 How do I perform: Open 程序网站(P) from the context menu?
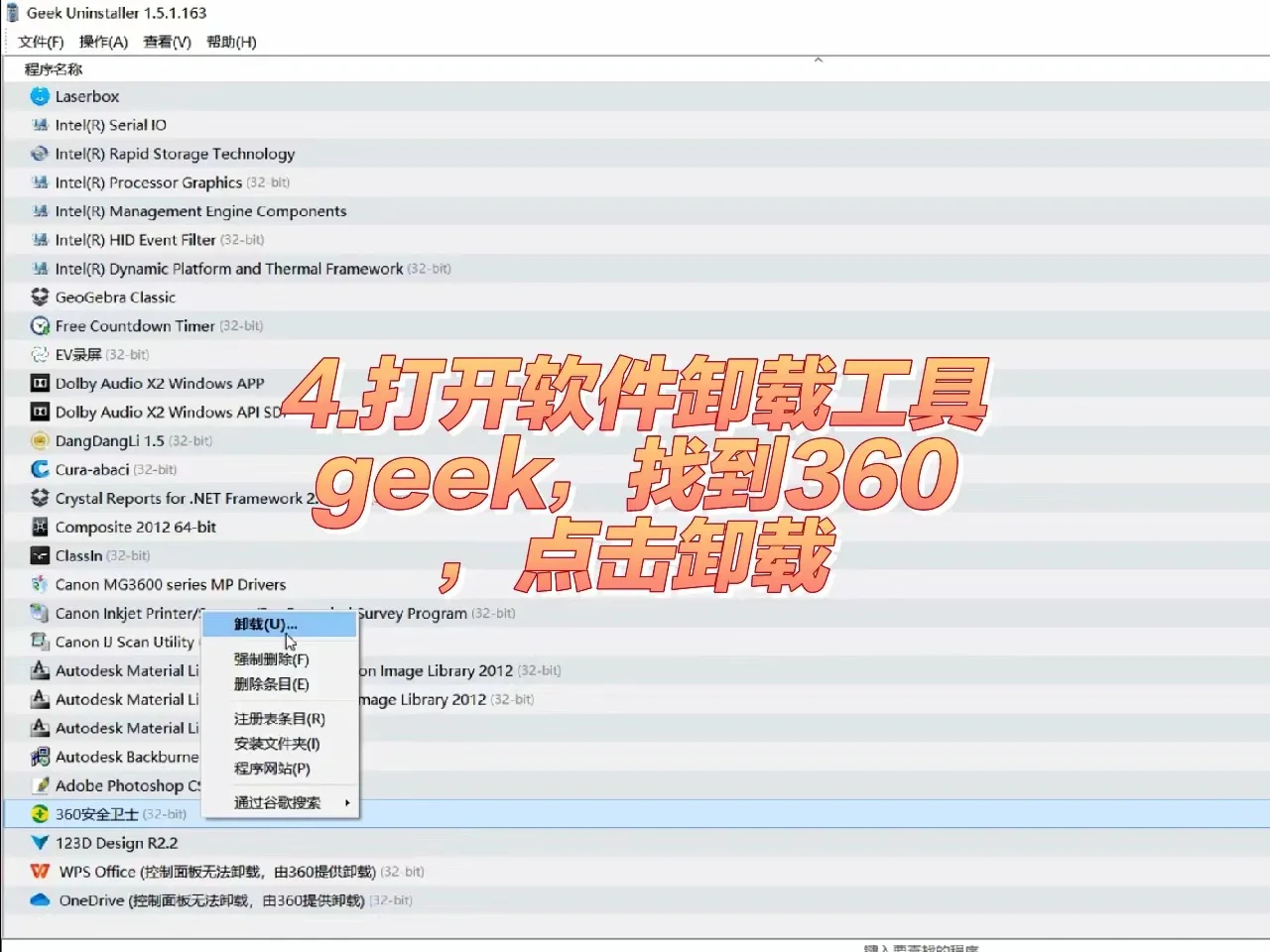272,769
